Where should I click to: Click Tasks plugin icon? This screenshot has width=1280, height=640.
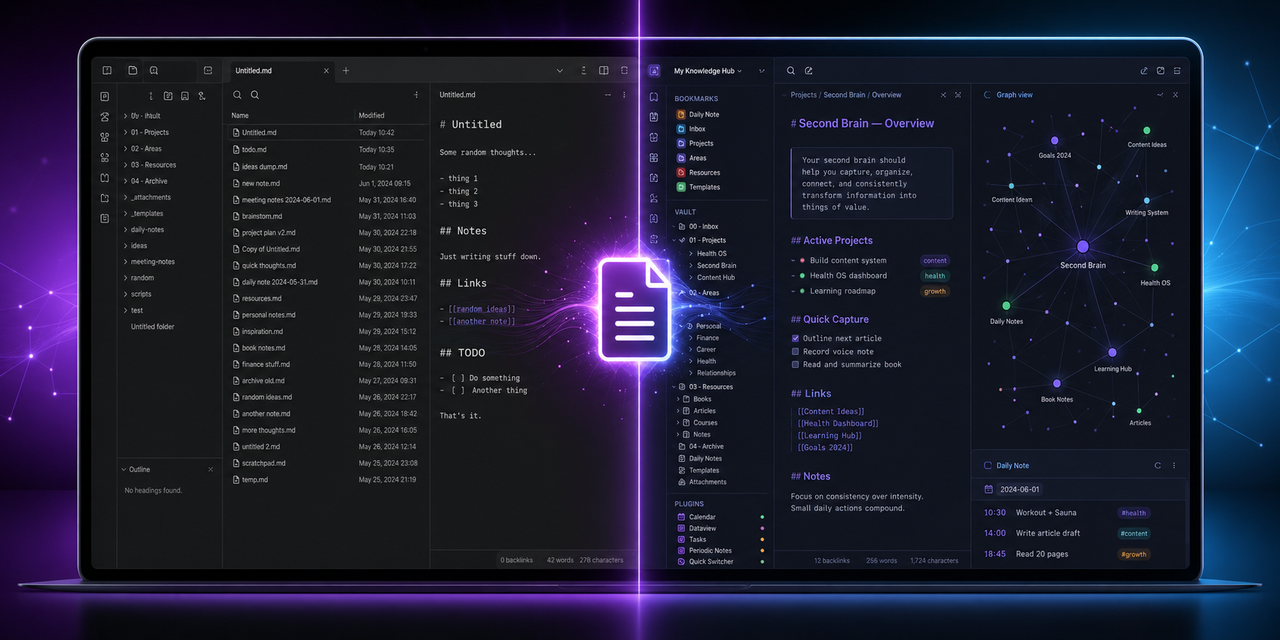tap(681, 539)
